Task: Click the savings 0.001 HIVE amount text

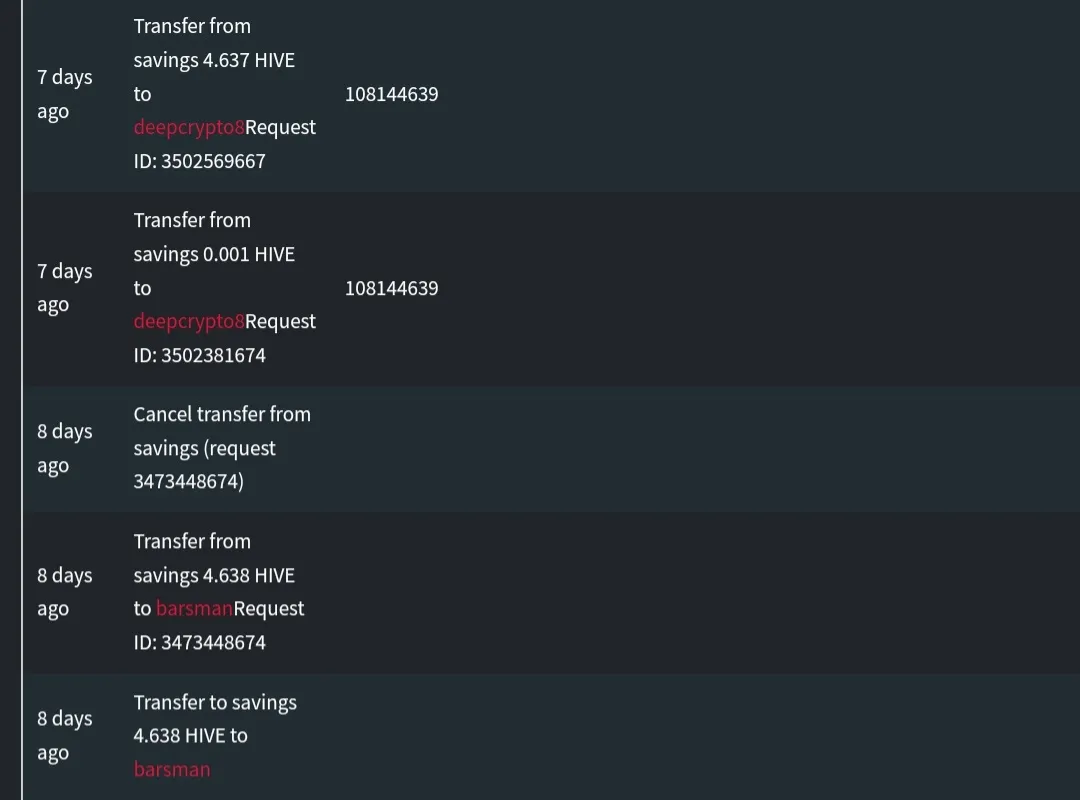Action: pyautogui.click(x=214, y=255)
